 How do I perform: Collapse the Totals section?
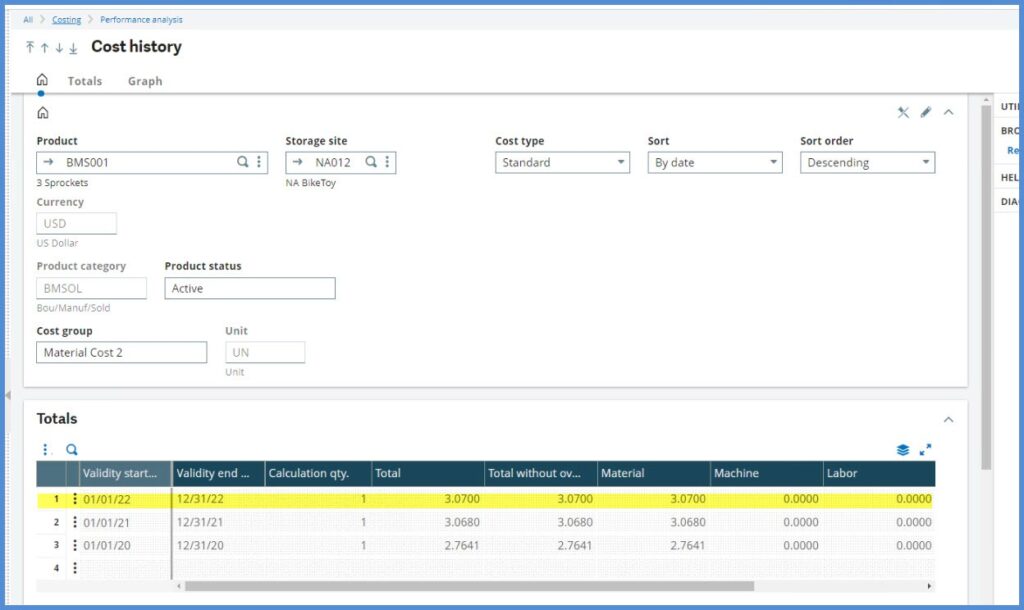(948, 419)
